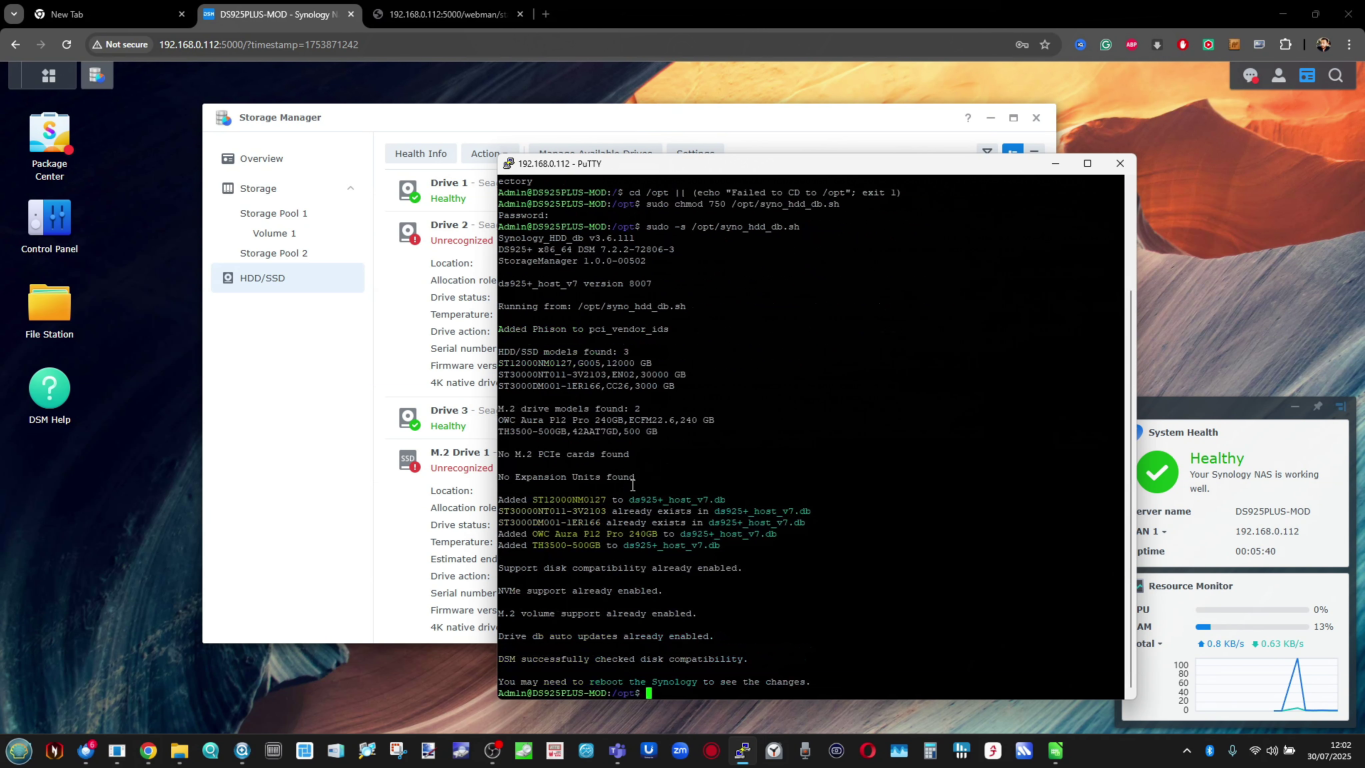
Task: Open Chrome from the Windows taskbar
Action: pos(148,750)
